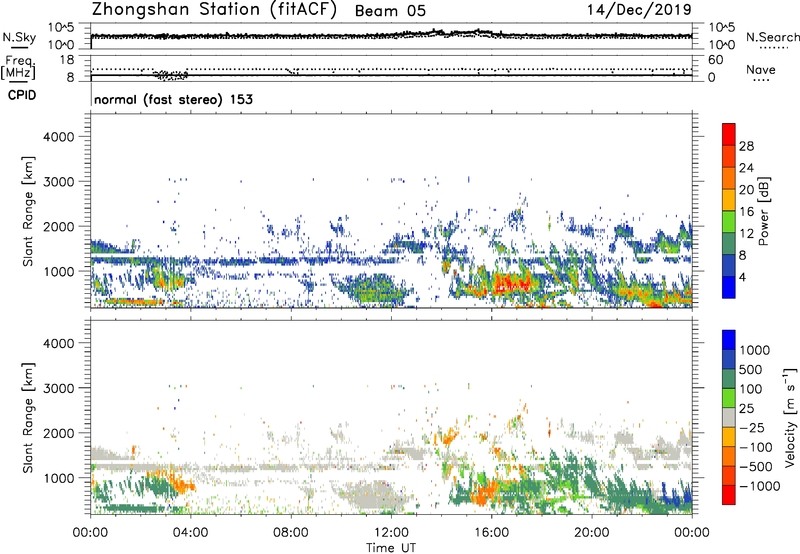Click the '-1000' label on Velocity color bar
800x554 pixels.
click(759, 486)
